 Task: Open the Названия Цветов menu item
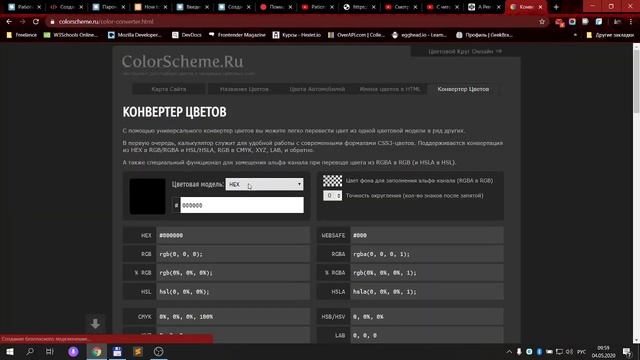tap(244, 89)
